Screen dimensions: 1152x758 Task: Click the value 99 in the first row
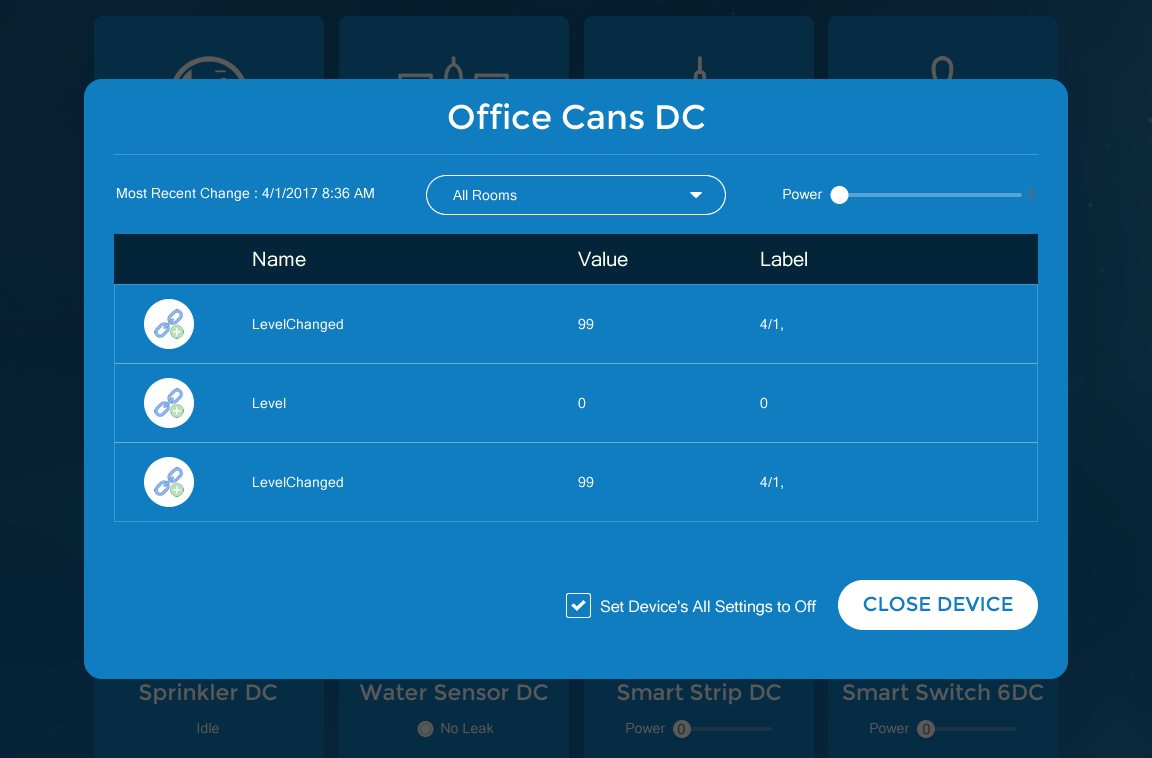(x=586, y=324)
